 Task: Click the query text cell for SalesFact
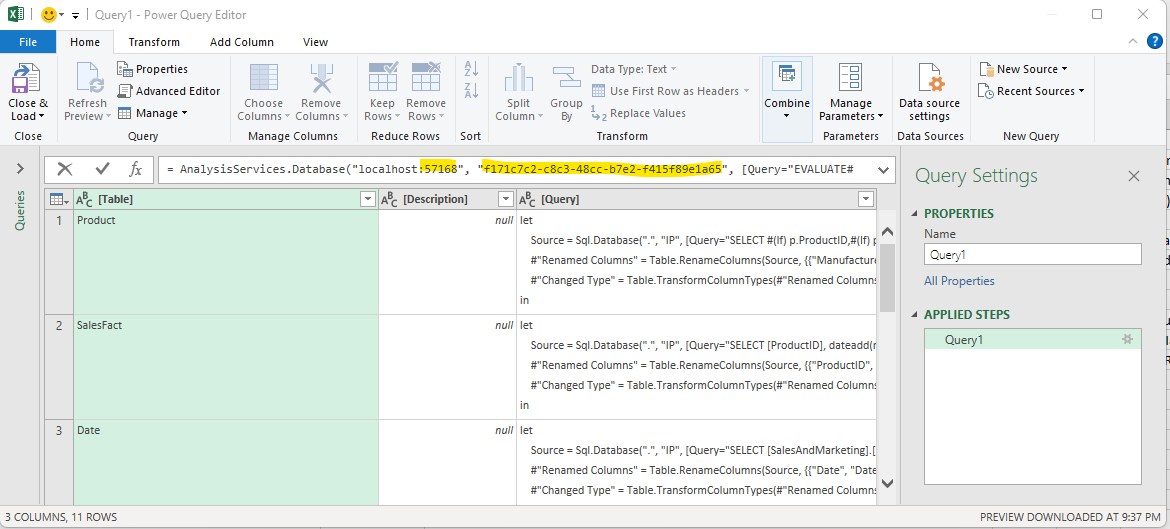point(696,367)
